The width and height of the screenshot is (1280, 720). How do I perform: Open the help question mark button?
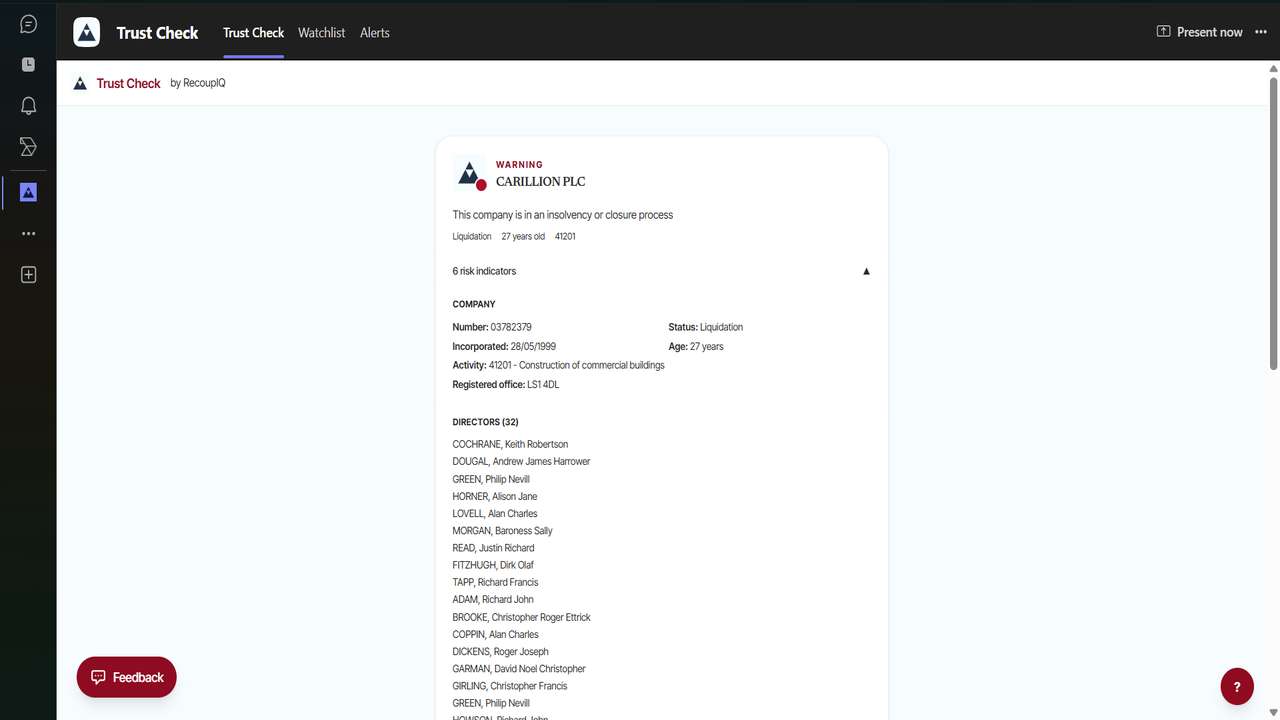coord(1237,686)
